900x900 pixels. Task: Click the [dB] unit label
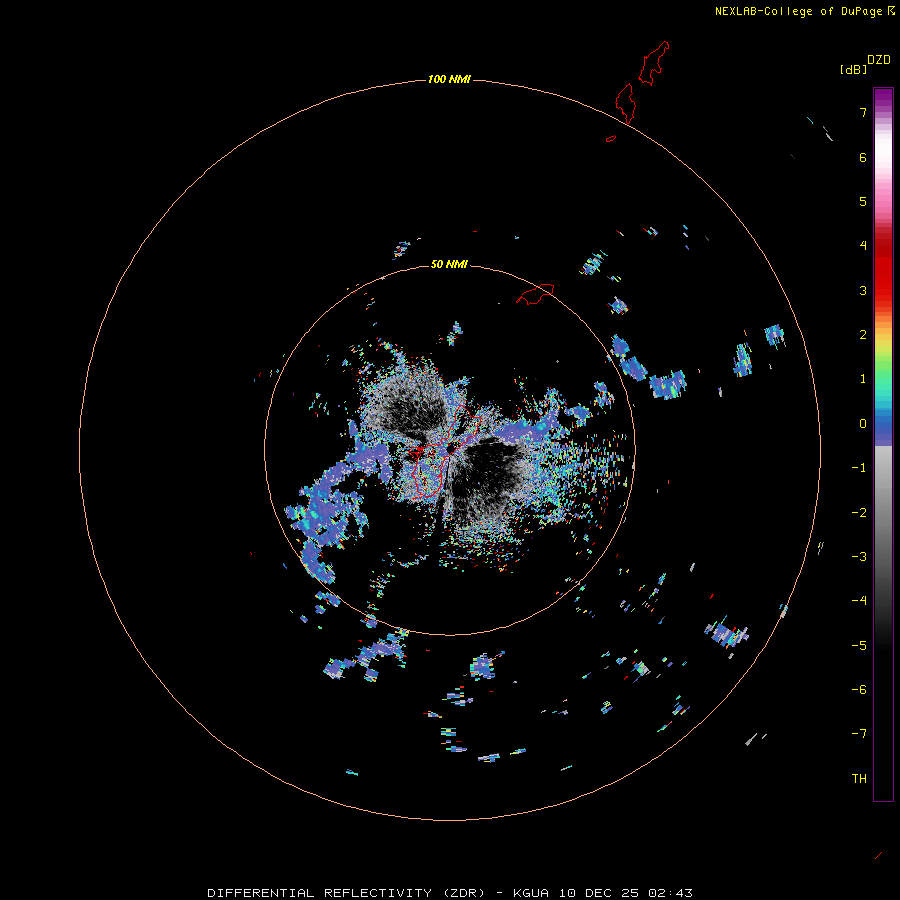[853, 69]
